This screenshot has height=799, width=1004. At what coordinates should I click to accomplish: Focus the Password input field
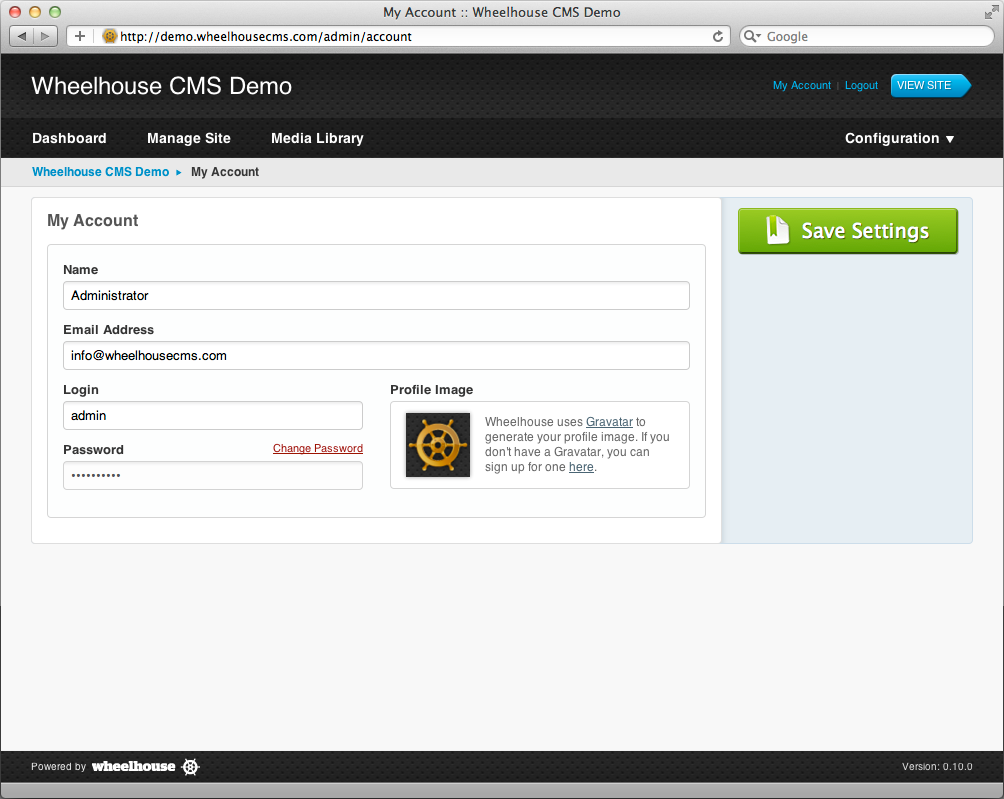pos(213,476)
